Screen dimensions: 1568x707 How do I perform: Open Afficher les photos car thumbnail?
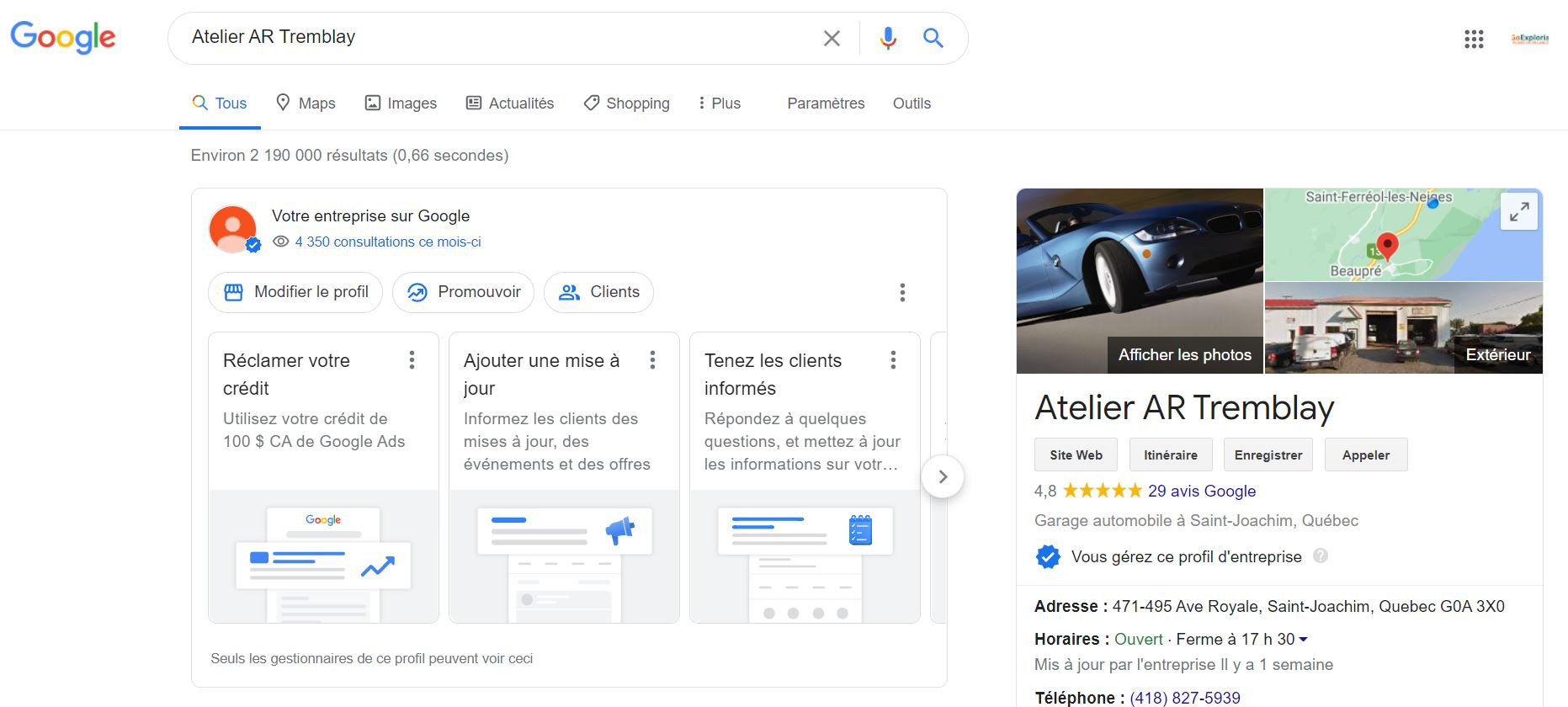[1140, 281]
